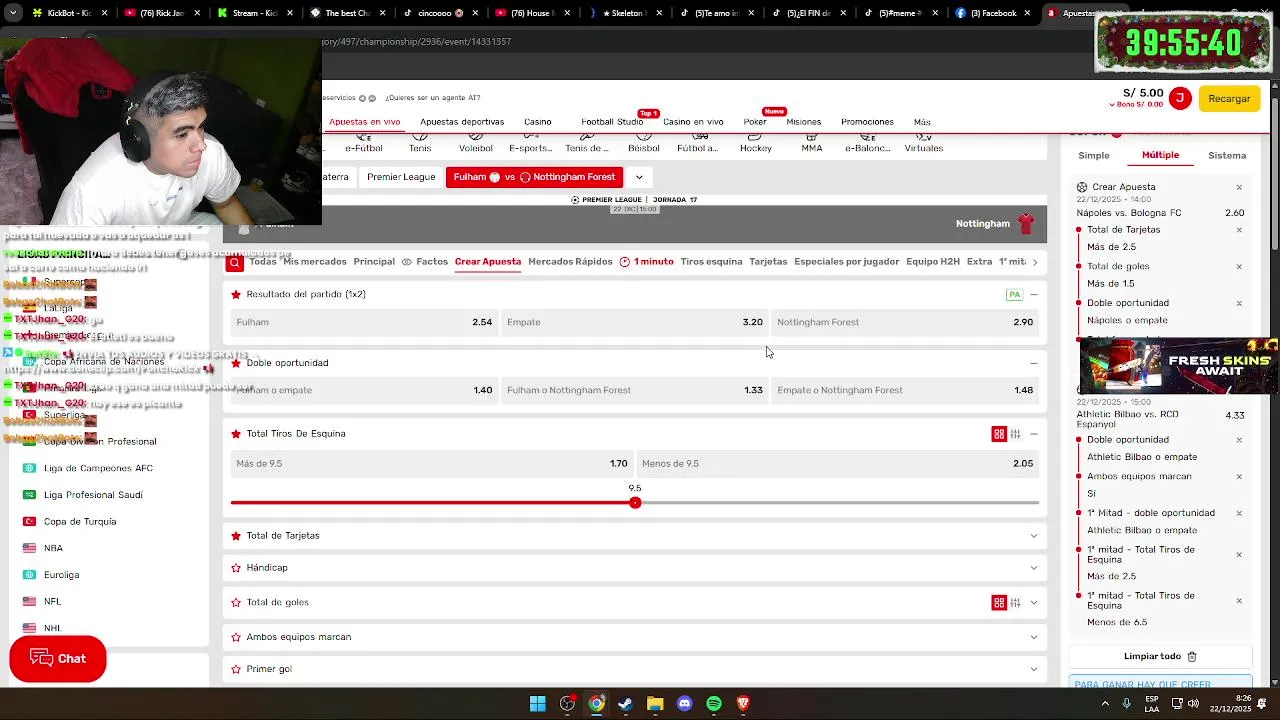Image resolution: width=1280 pixels, height=720 pixels.
Task: Favorite the Resultado del partido market star
Action: coord(236,294)
